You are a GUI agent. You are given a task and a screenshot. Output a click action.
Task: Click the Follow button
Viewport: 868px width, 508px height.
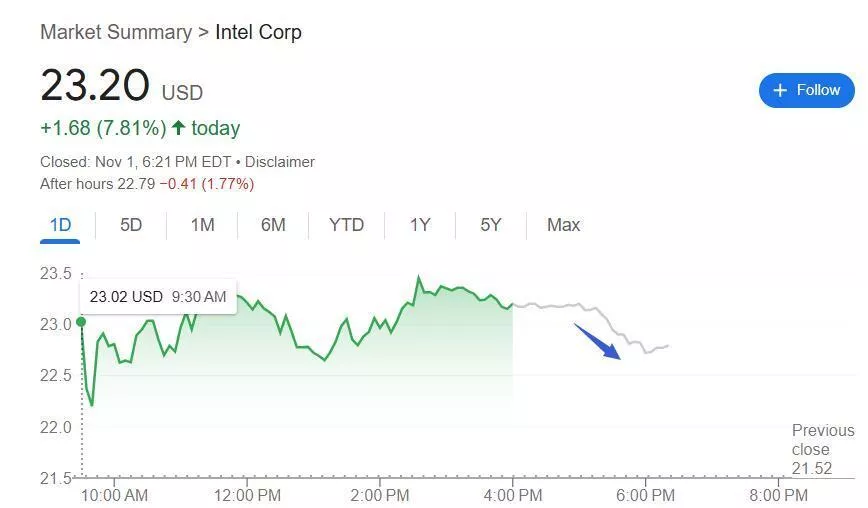click(x=806, y=90)
